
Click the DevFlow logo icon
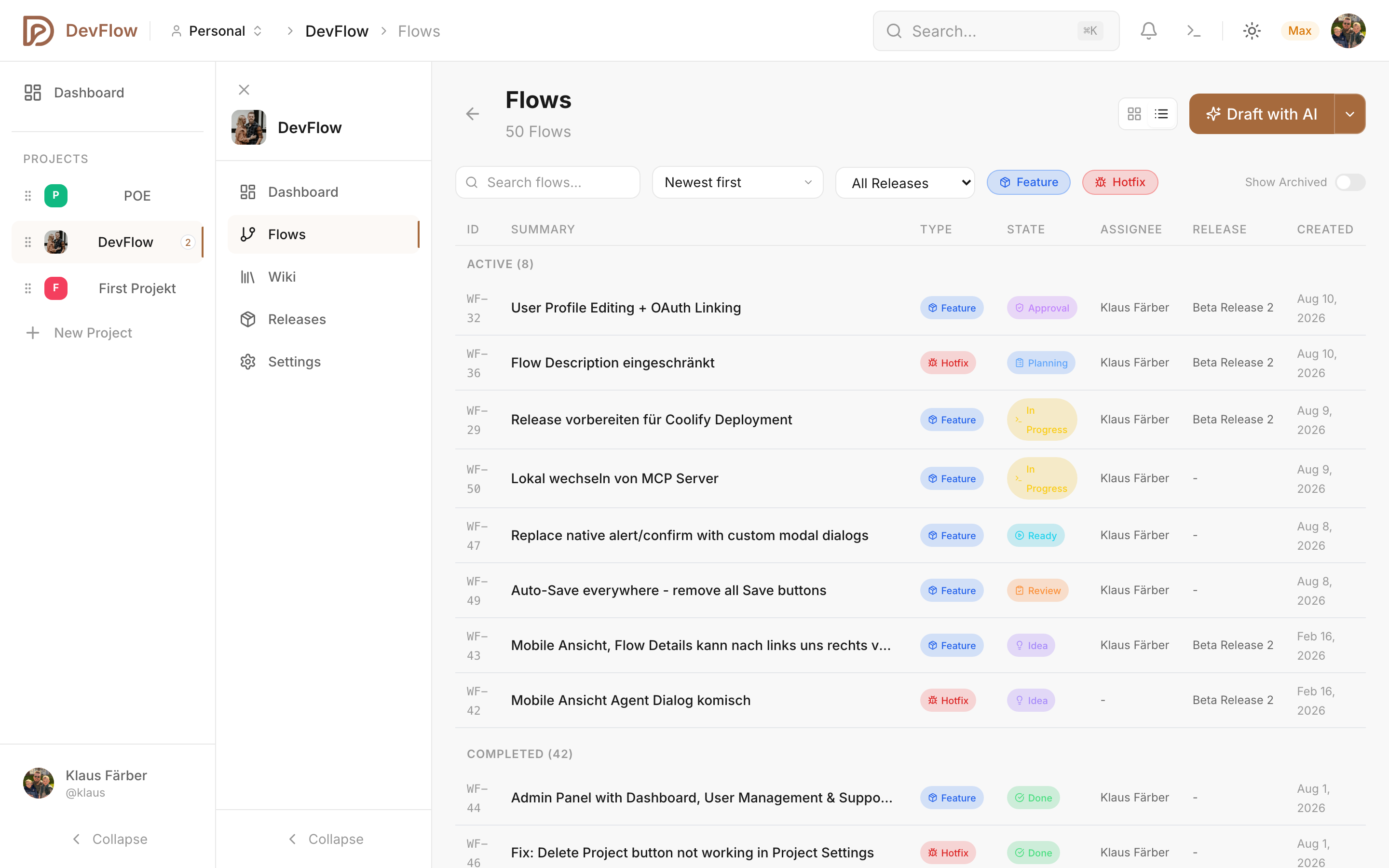coord(38,31)
